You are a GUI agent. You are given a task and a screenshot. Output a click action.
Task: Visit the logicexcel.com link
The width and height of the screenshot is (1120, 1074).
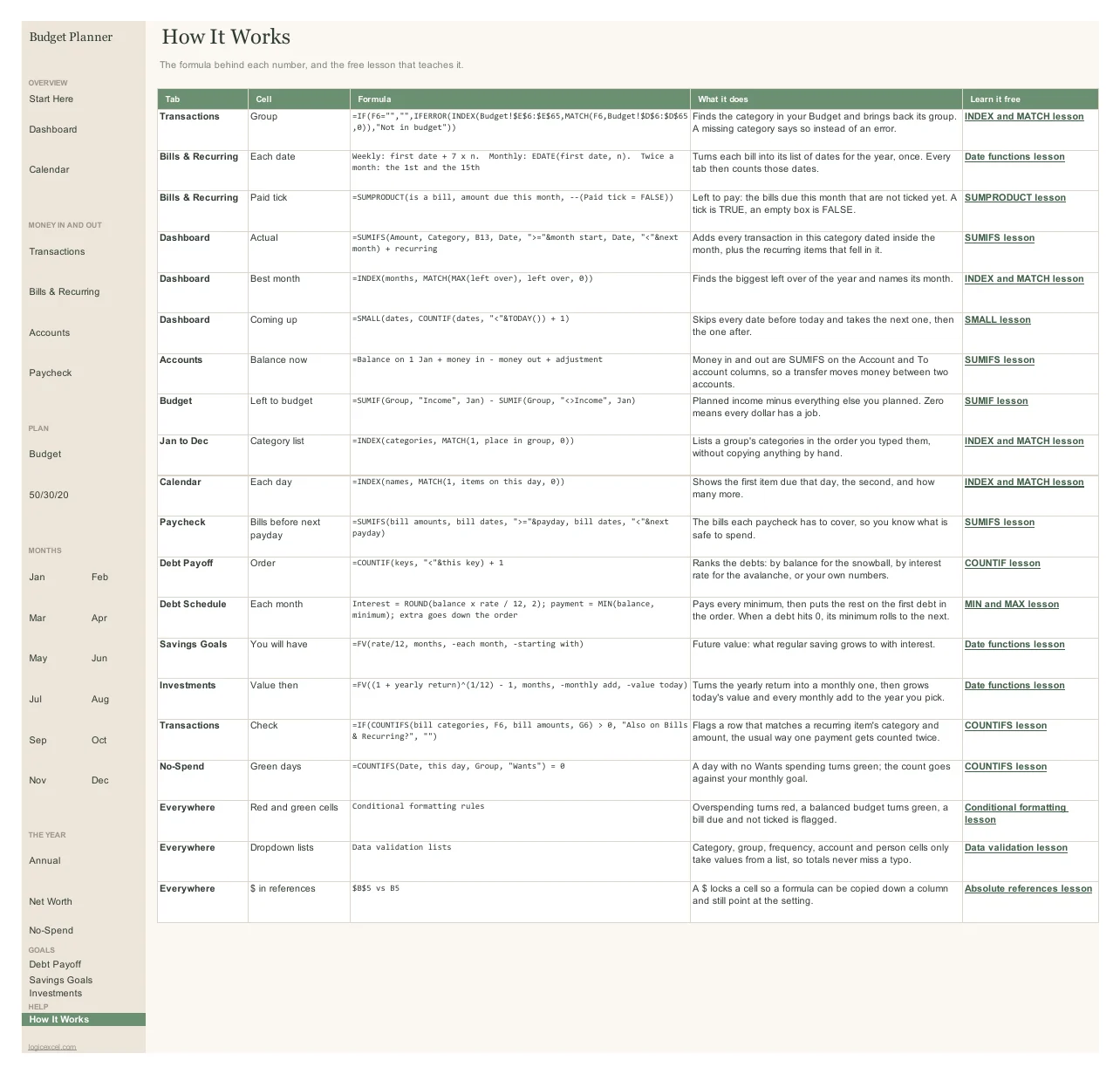point(52,1047)
